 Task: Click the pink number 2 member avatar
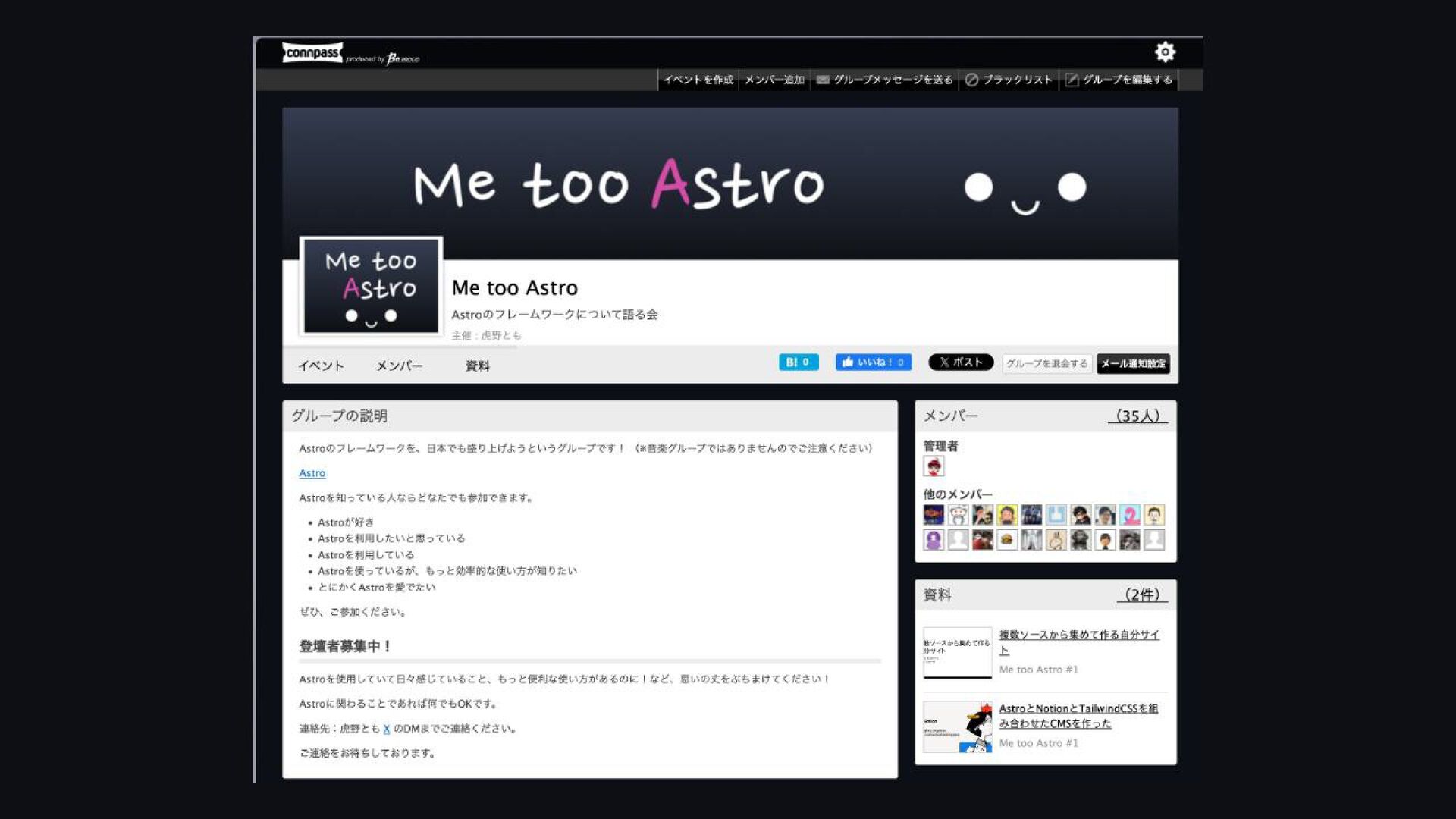pyautogui.click(x=1130, y=516)
